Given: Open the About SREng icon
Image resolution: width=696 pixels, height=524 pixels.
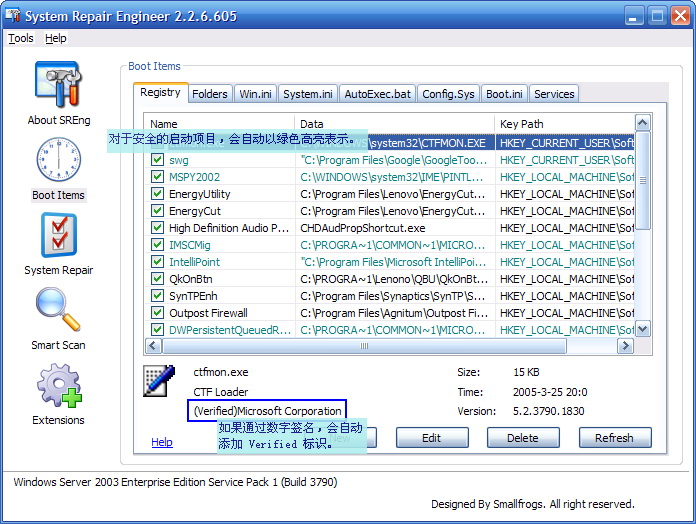Looking at the screenshot, I should click(x=58, y=84).
